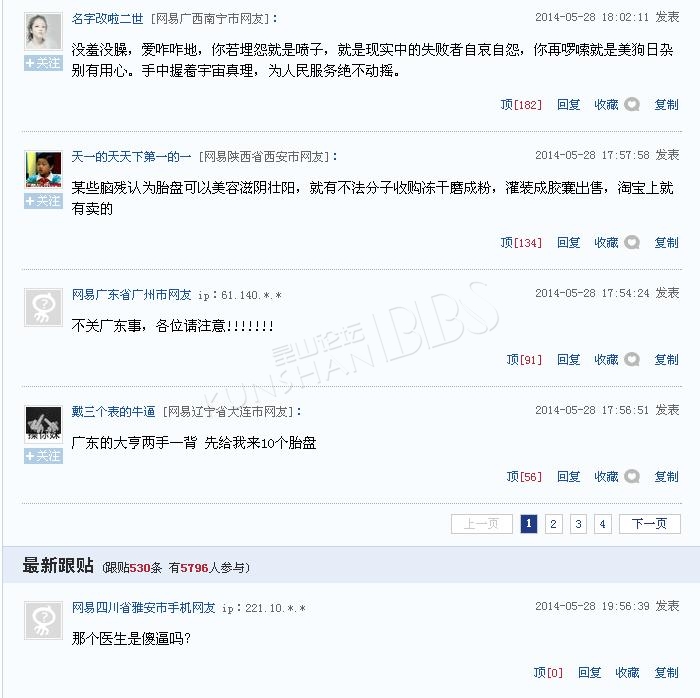Follow user 天一的天天下第一的一 with +关注

[x=43, y=201]
